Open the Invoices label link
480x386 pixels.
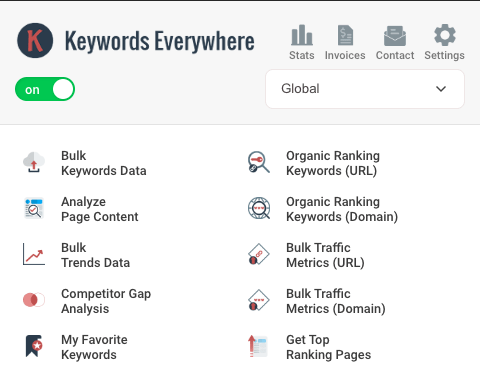pos(345,55)
